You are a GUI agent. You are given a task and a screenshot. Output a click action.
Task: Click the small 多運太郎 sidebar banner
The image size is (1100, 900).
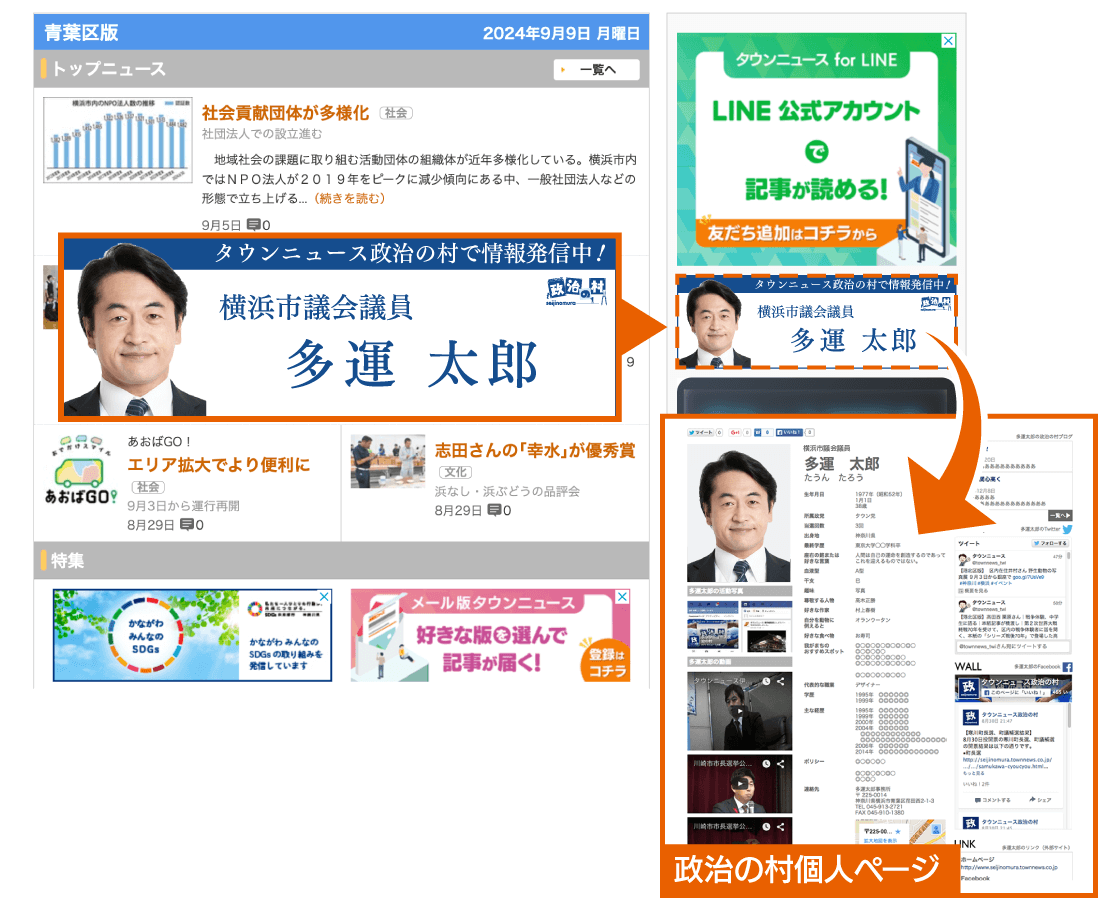pos(816,322)
